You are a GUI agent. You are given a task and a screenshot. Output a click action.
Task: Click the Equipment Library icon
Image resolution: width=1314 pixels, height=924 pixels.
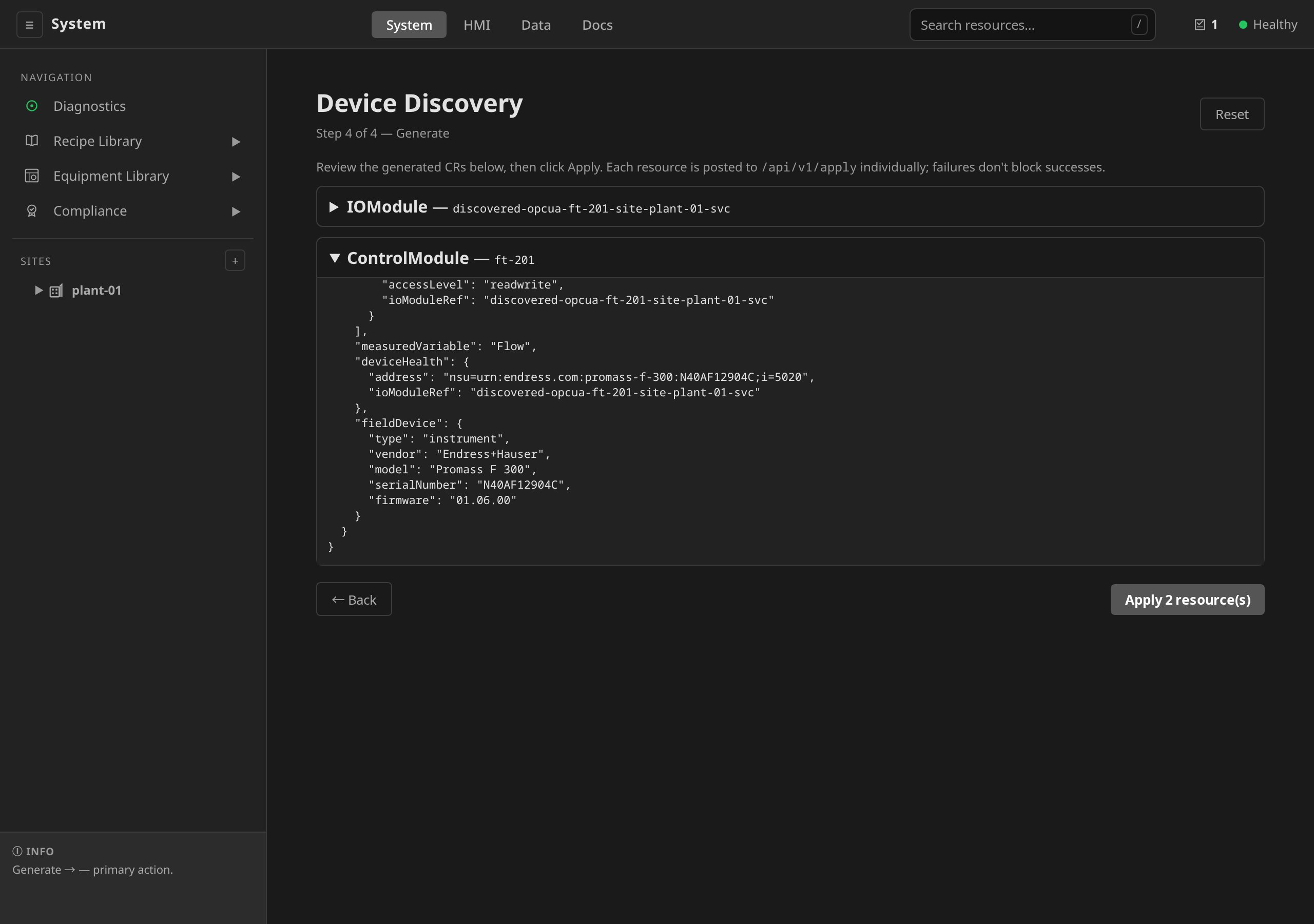point(32,176)
